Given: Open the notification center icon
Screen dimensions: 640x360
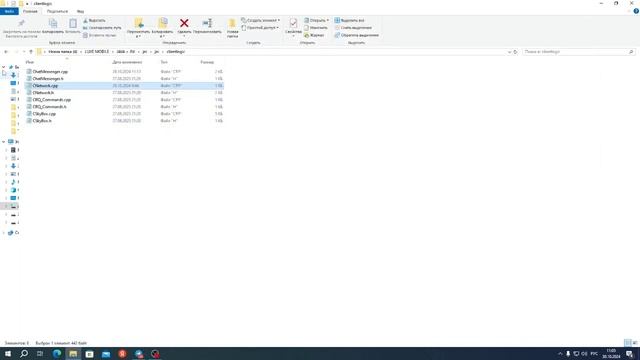Looking at the screenshot, I should tap(630, 353).
